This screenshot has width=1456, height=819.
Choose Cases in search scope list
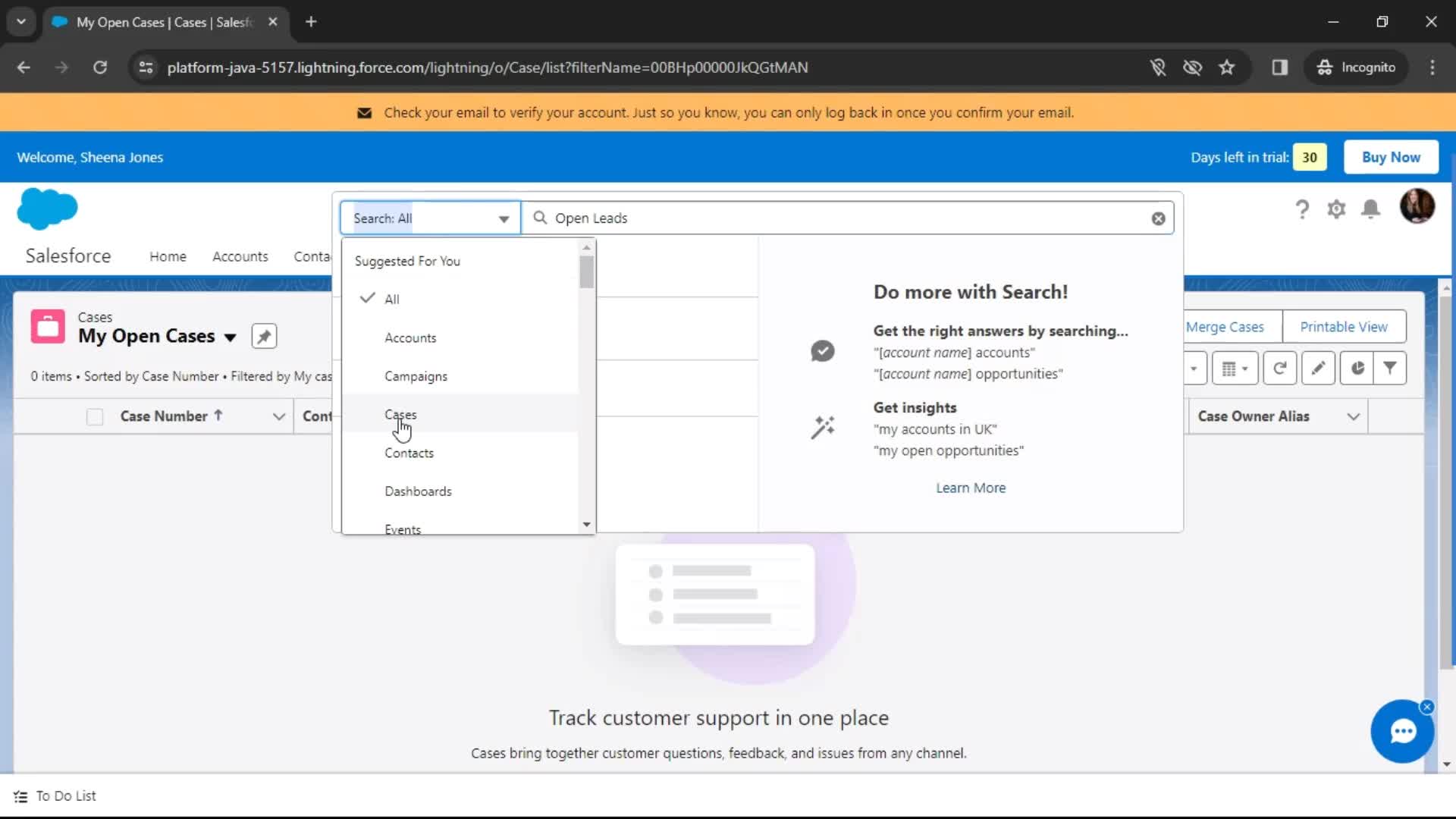[x=460, y=414]
